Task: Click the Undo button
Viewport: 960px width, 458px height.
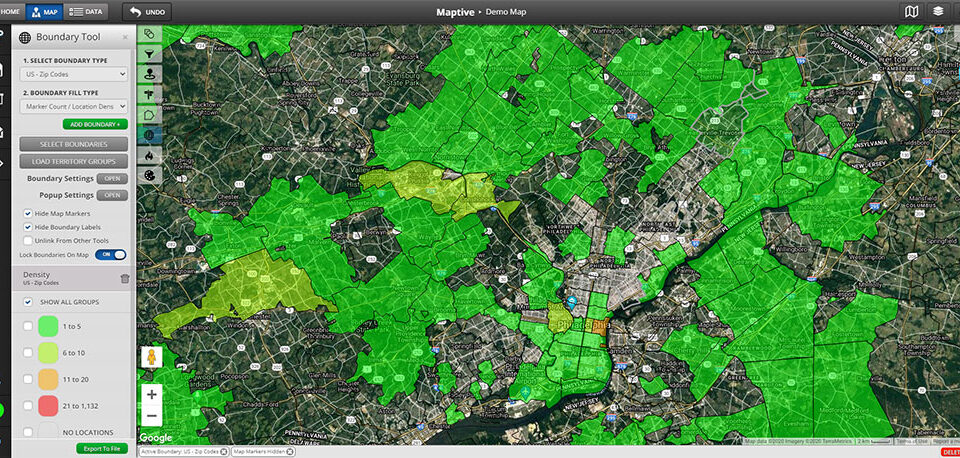Action: (147, 12)
